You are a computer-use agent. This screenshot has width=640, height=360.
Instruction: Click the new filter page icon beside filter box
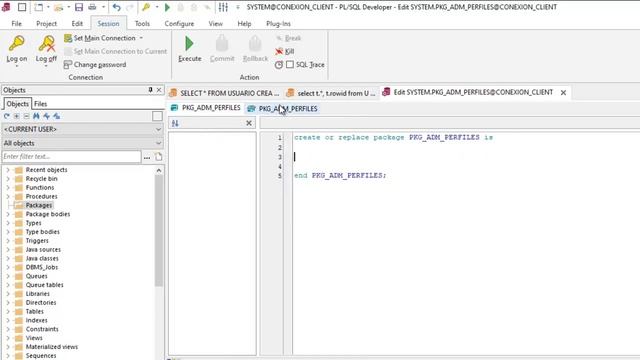(158, 157)
